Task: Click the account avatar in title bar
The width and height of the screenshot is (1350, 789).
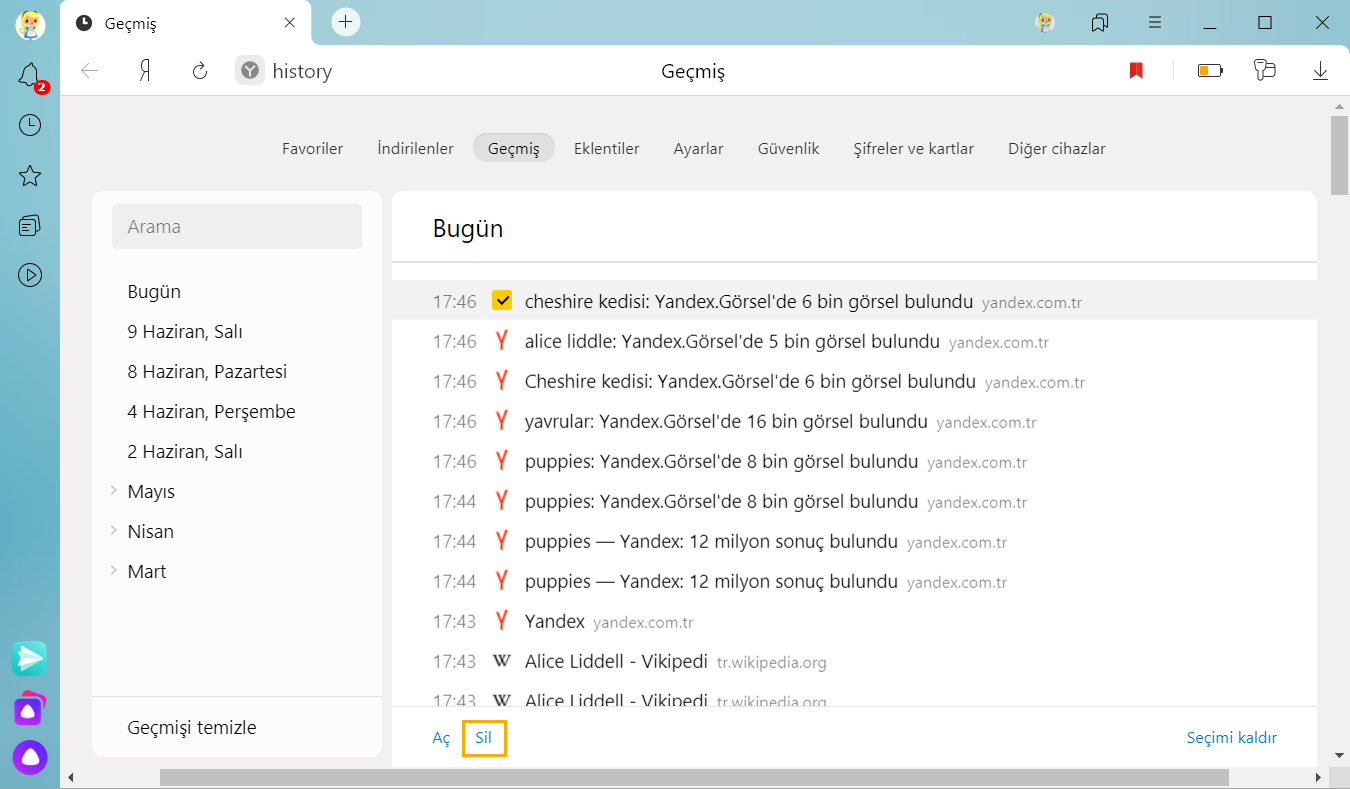Action: [x=1046, y=22]
